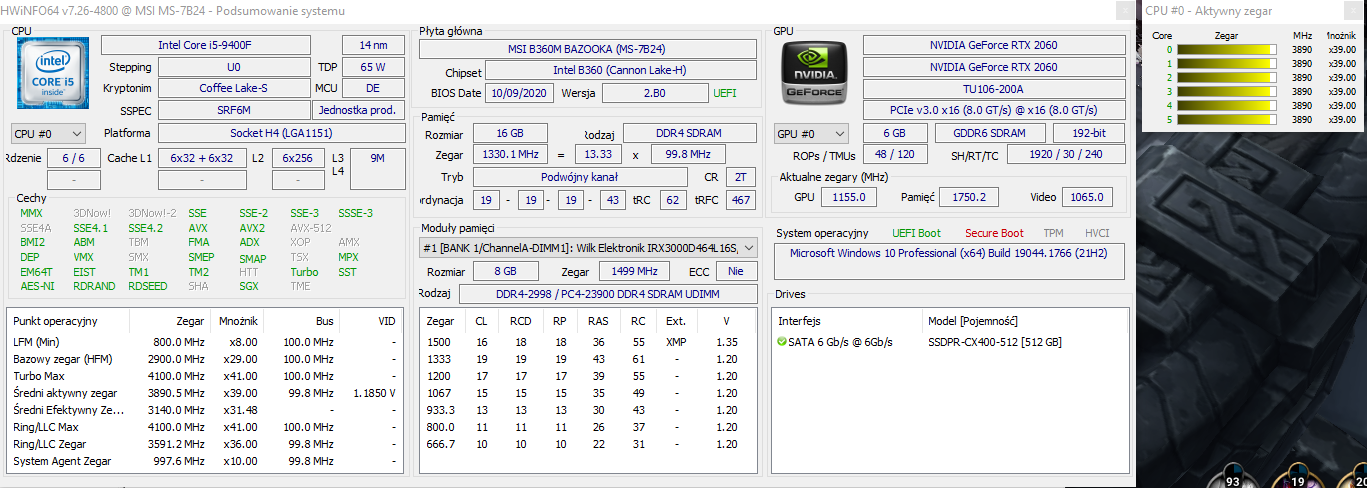Click the 65 W TDP field
This screenshot has width=1367, height=488.
coord(373,67)
